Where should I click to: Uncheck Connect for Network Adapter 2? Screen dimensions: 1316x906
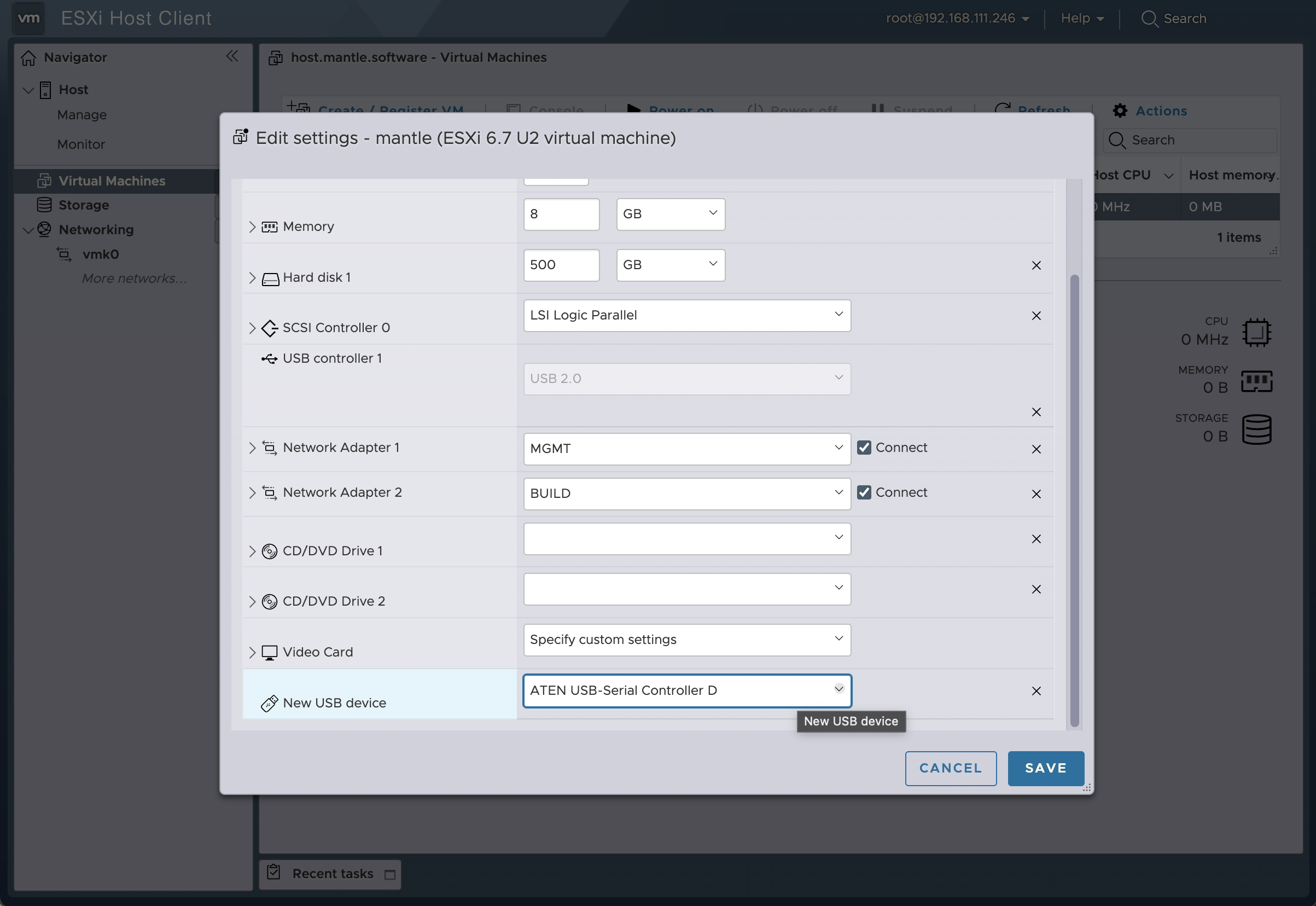[864, 492]
